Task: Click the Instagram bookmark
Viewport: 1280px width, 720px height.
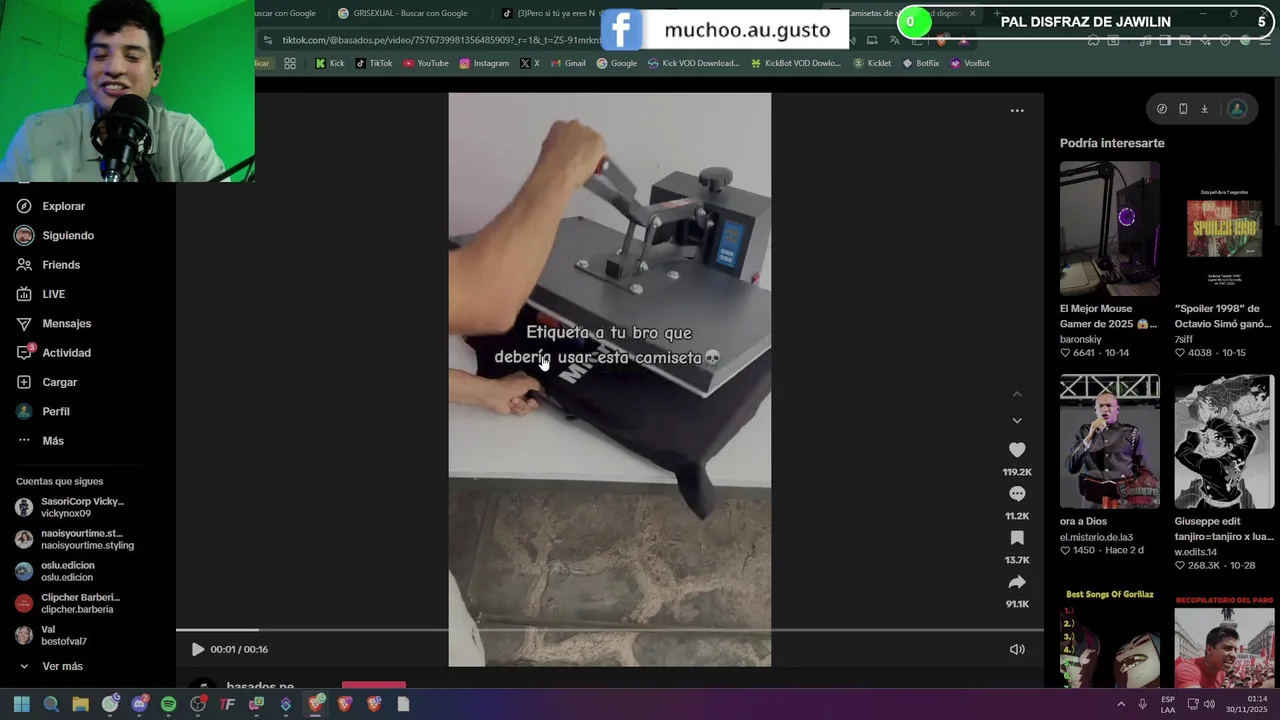Action: [484, 63]
